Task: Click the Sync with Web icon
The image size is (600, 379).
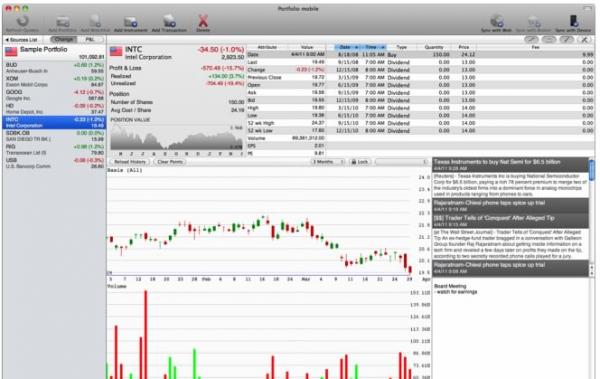Action: coord(496,21)
